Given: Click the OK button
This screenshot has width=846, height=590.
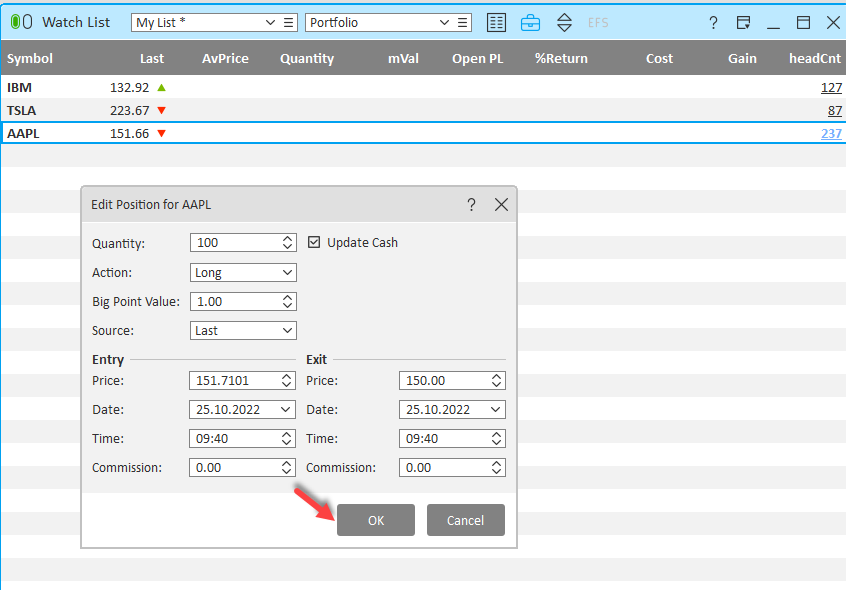Looking at the screenshot, I should [x=376, y=520].
